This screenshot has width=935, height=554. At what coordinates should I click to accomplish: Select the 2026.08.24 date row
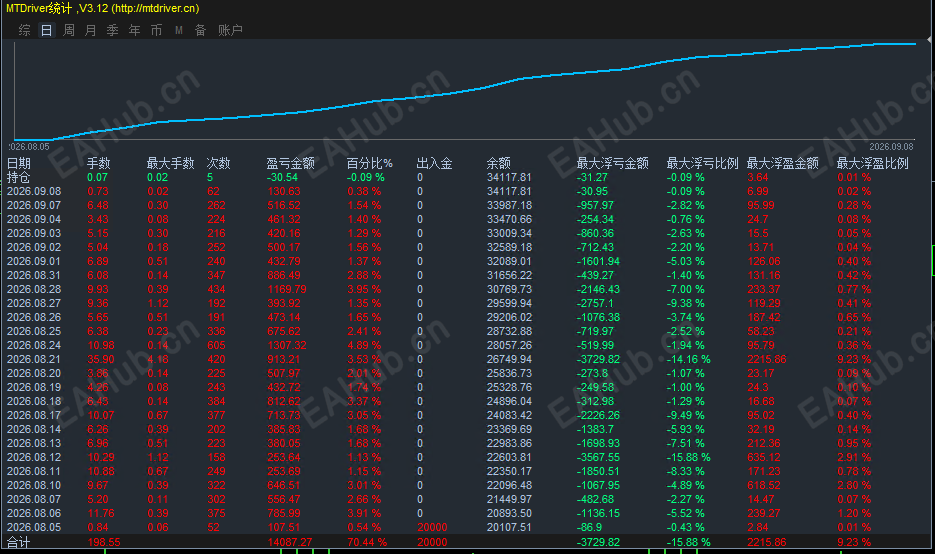tap(465, 345)
